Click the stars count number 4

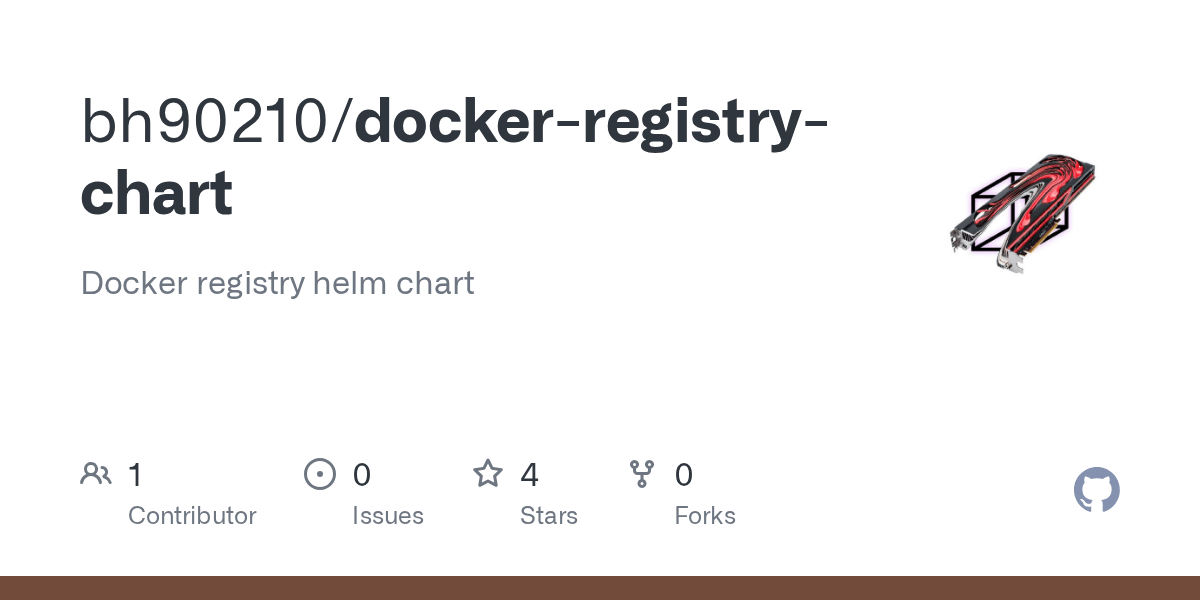click(530, 475)
